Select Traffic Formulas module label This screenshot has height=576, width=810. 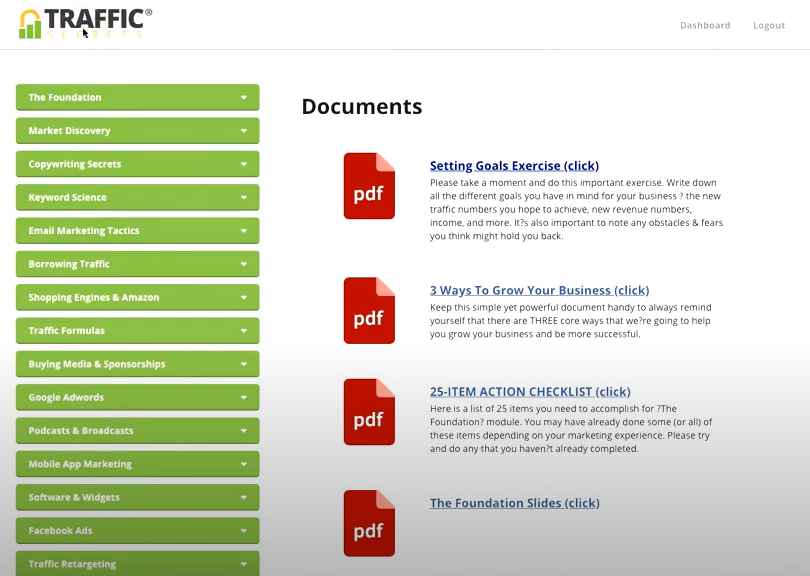[x=67, y=331]
